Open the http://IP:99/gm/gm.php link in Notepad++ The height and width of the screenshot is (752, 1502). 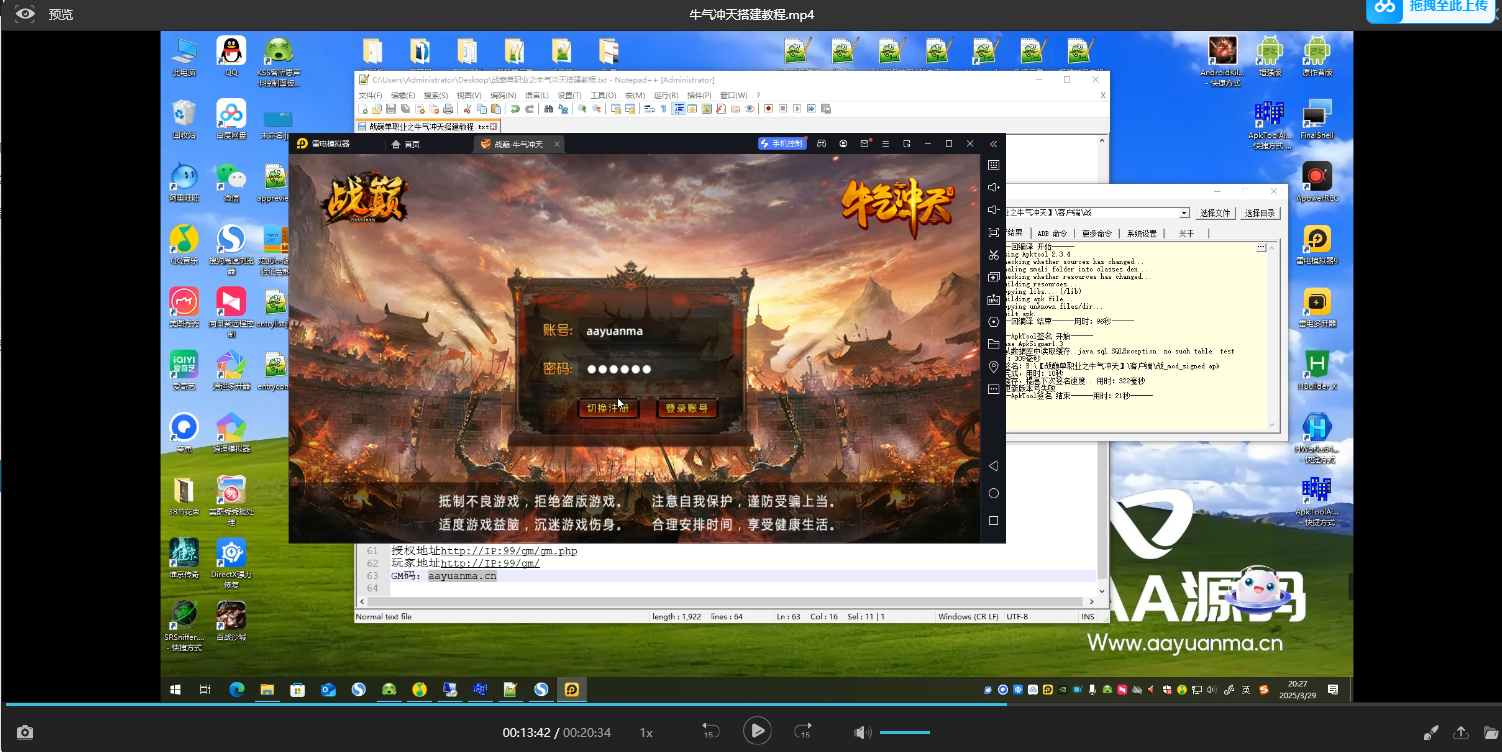[509, 551]
